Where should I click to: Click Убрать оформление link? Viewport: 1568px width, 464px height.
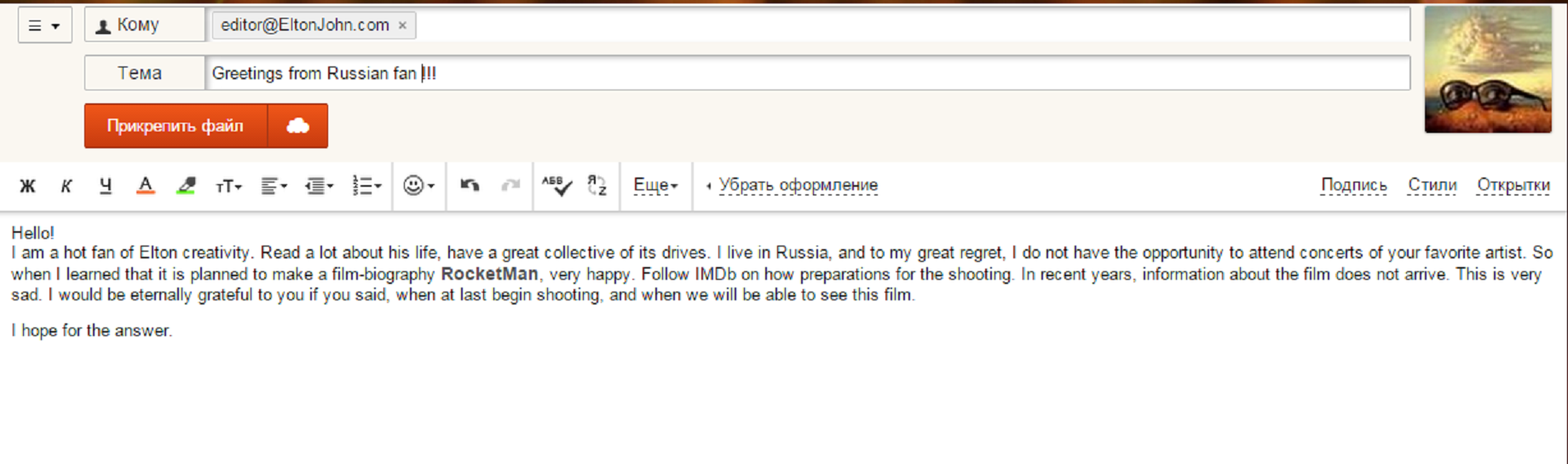pos(798,185)
